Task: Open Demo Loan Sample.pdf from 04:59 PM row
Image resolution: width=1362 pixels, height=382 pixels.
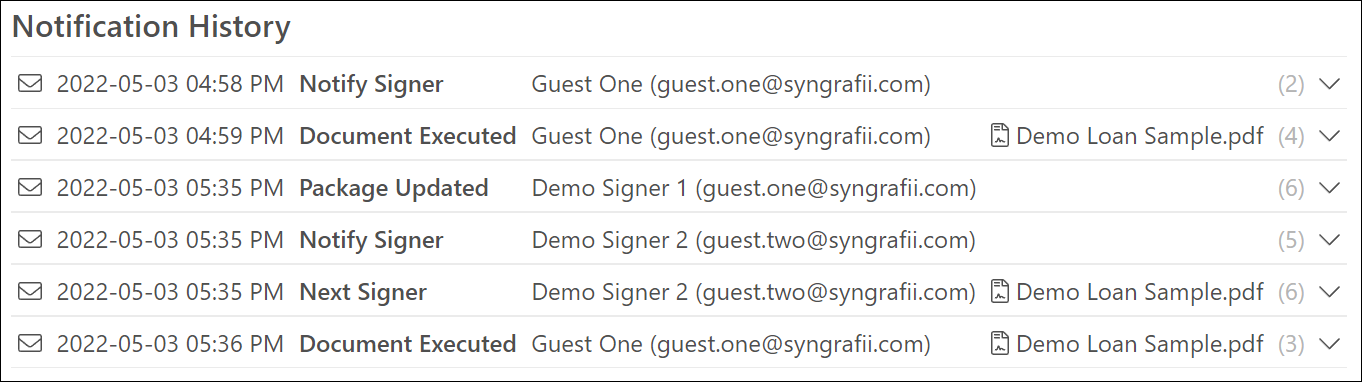Action: tap(1139, 136)
